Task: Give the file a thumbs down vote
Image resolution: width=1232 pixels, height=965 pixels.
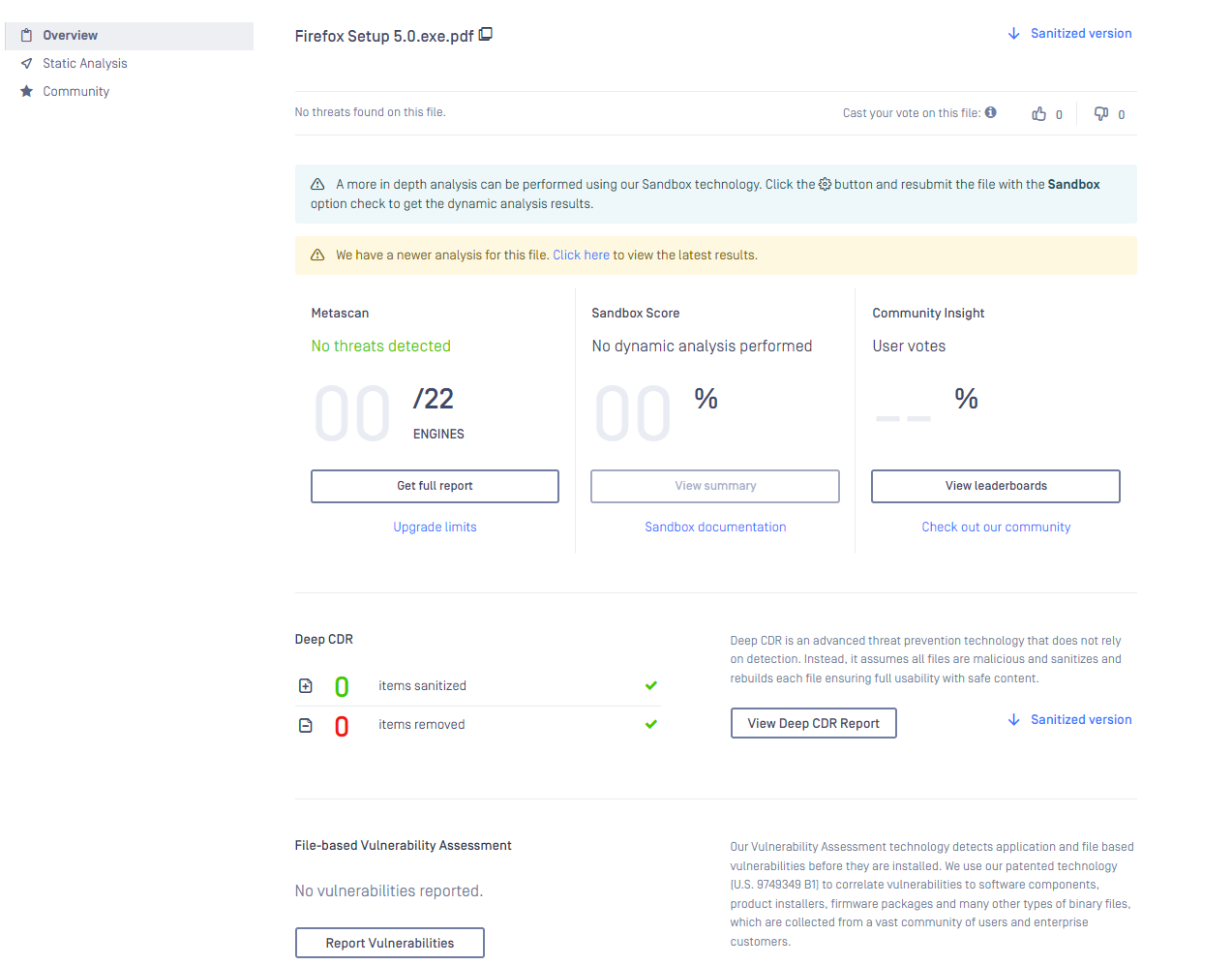Action: click(1101, 113)
